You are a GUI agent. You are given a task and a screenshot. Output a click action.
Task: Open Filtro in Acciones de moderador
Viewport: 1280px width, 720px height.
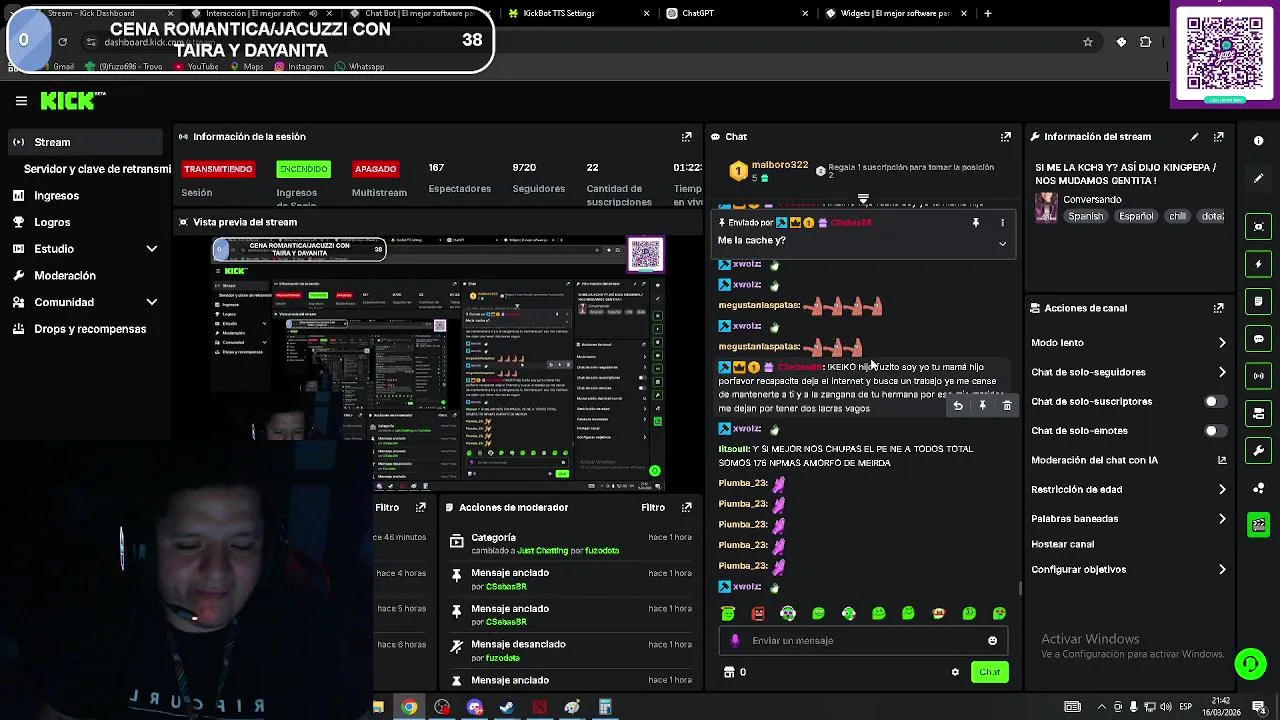coord(653,507)
